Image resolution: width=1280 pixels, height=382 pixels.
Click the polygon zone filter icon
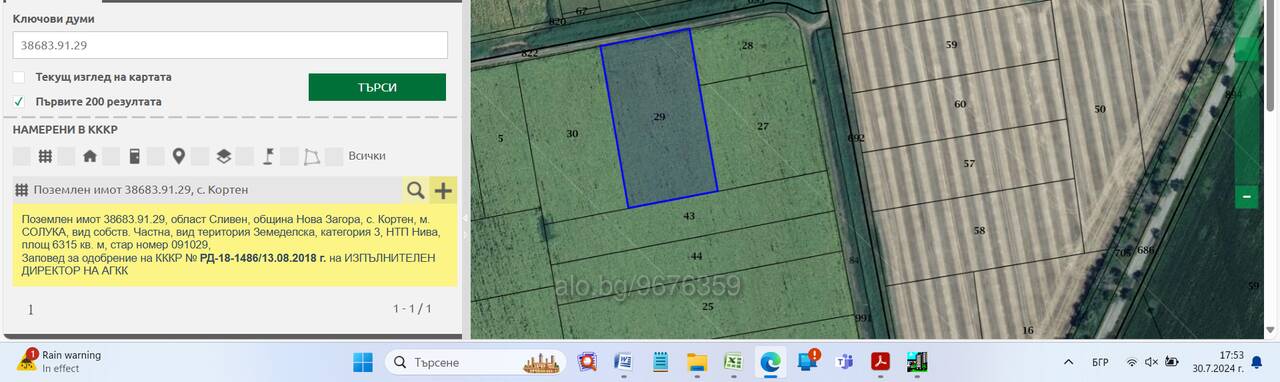[313, 156]
